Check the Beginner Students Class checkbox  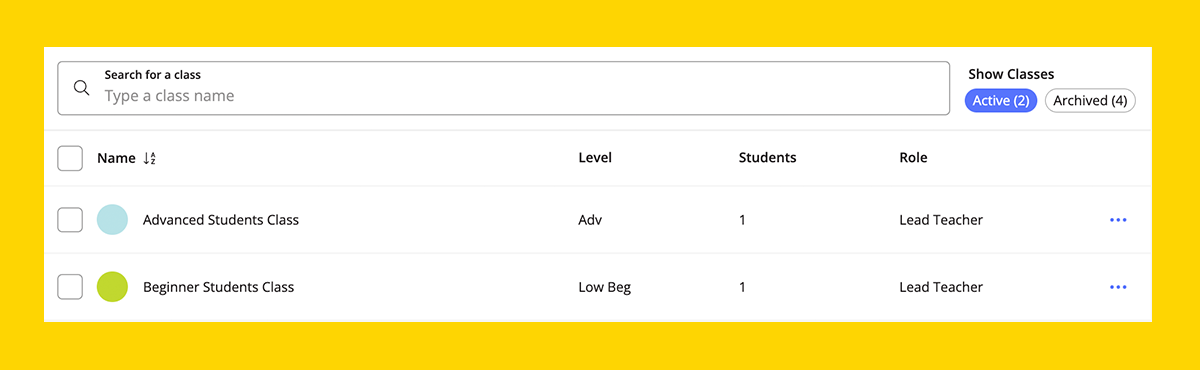(x=70, y=287)
